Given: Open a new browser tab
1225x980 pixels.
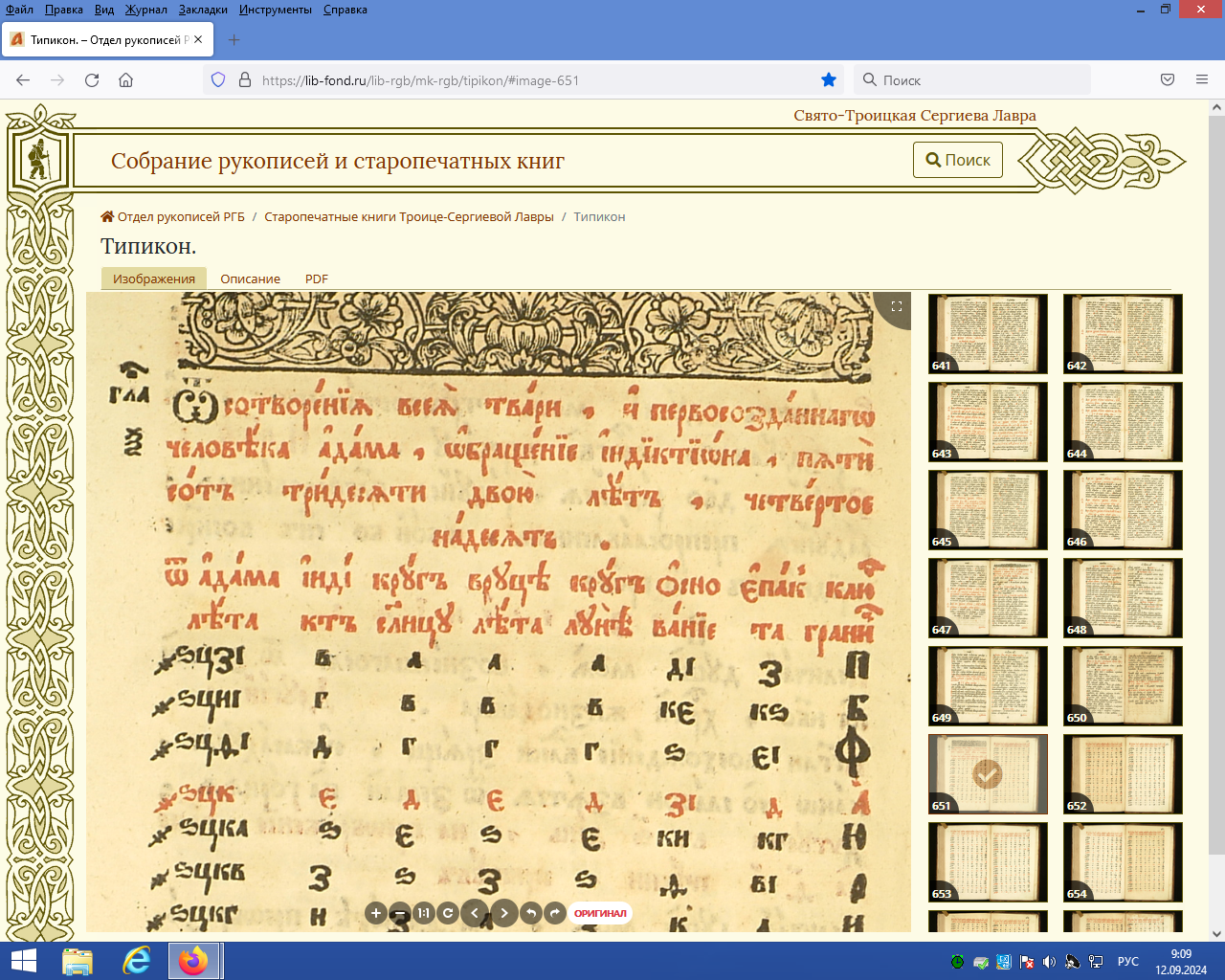Looking at the screenshot, I should pos(234,40).
